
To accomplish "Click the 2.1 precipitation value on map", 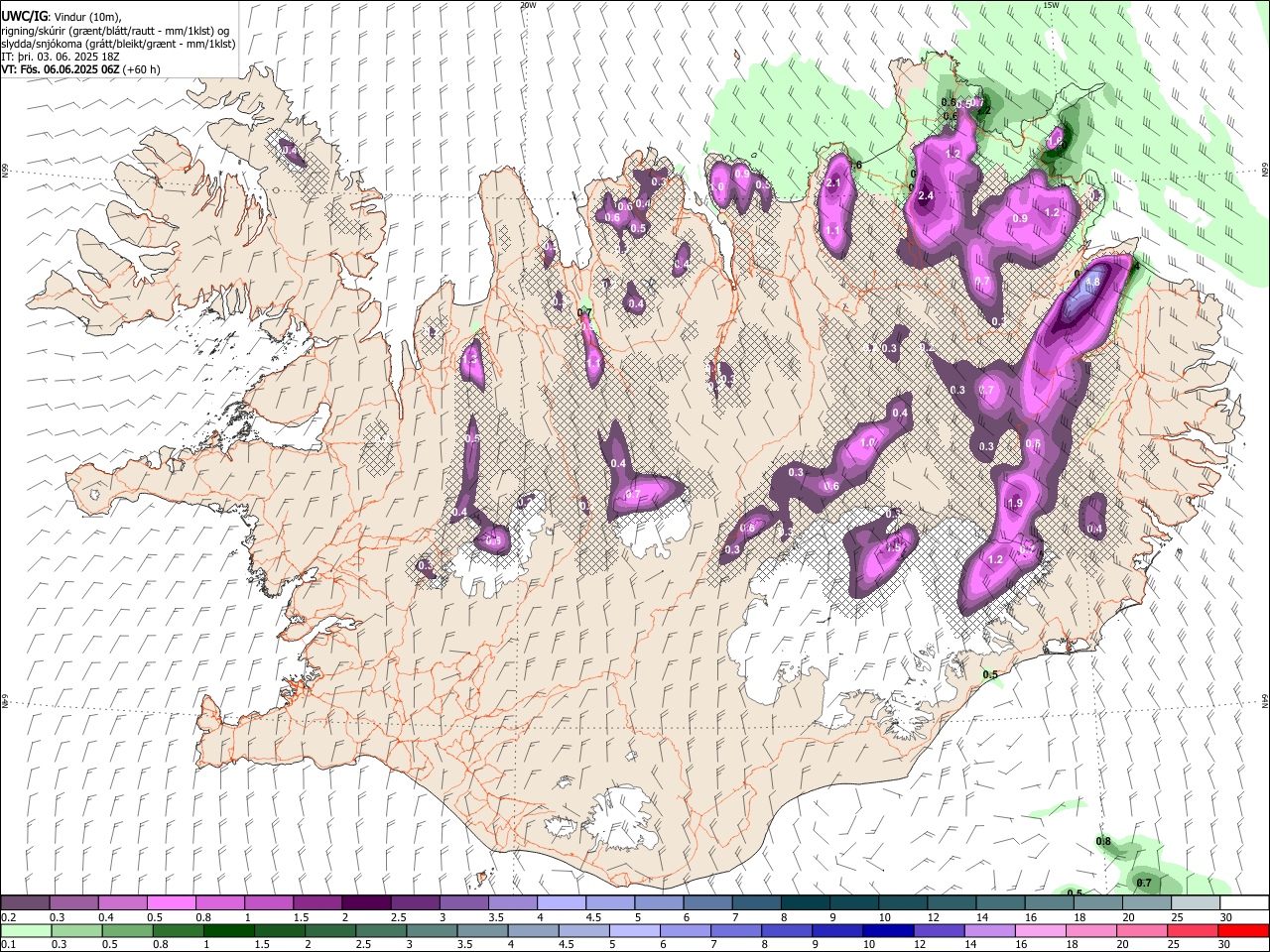I will coord(833,182).
